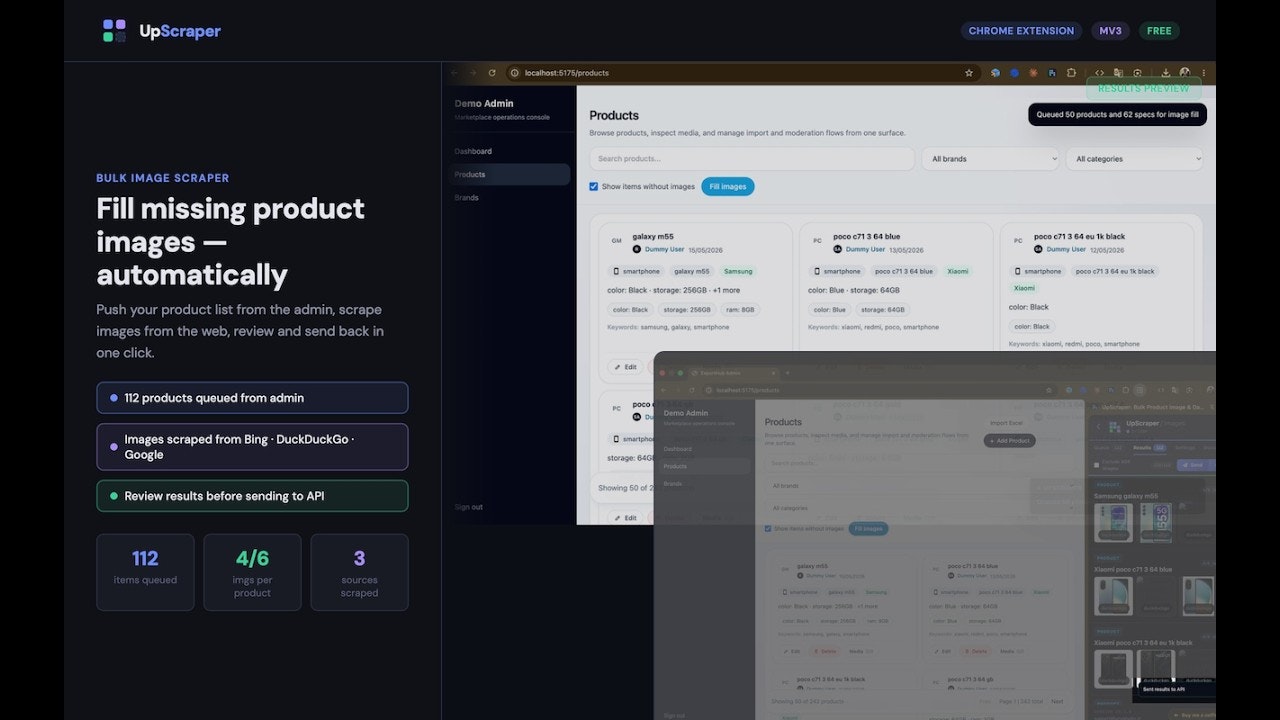The width and height of the screenshot is (1280, 720).
Task: Click Fill images button in front window
Action: pos(868,528)
